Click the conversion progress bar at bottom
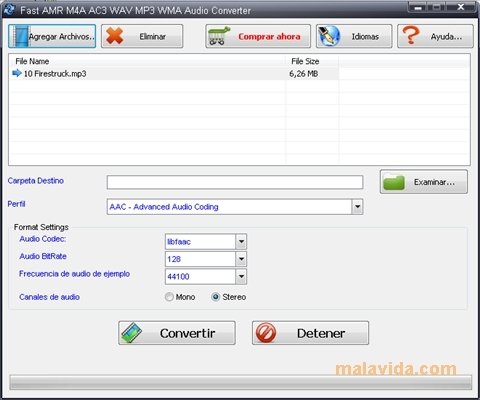The height and width of the screenshot is (400, 480). 241,382
